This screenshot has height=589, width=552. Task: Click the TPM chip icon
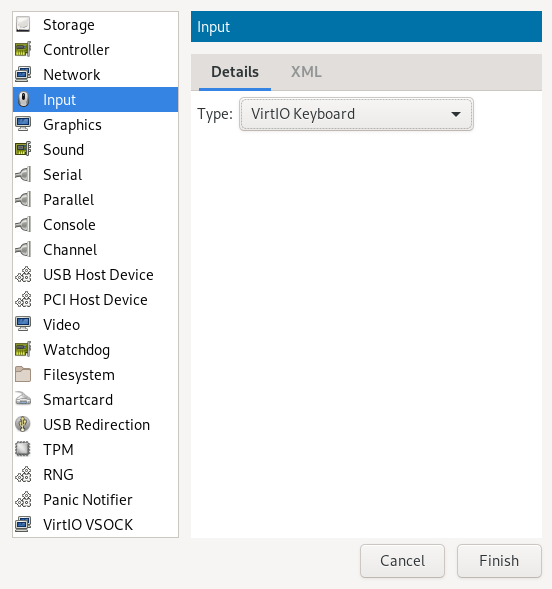pyautogui.click(x=23, y=449)
